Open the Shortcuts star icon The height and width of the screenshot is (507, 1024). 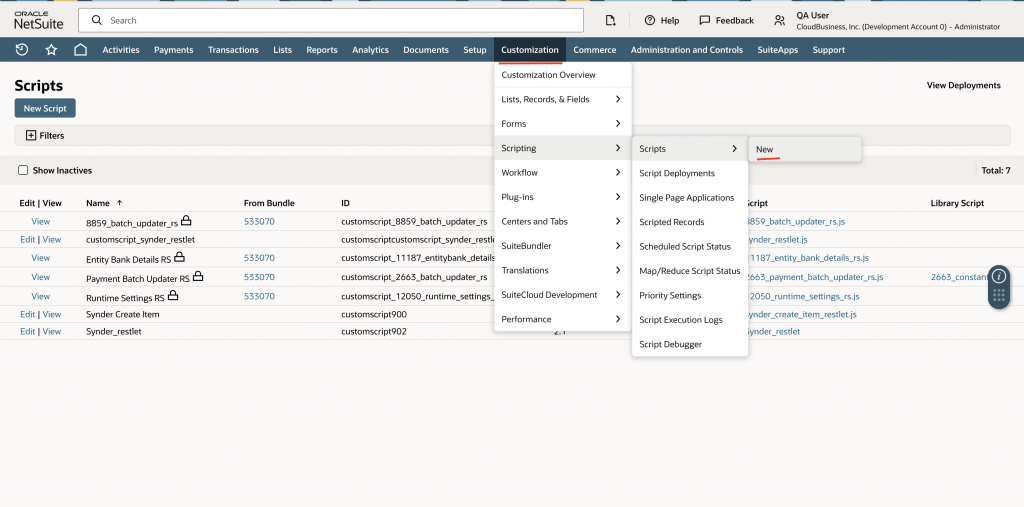(51, 50)
